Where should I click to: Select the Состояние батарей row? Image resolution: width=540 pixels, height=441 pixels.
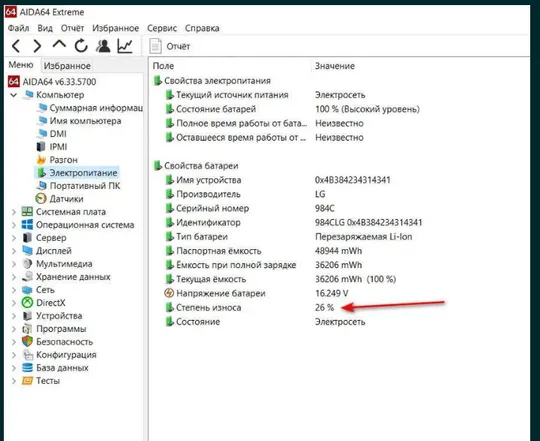(x=292, y=109)
